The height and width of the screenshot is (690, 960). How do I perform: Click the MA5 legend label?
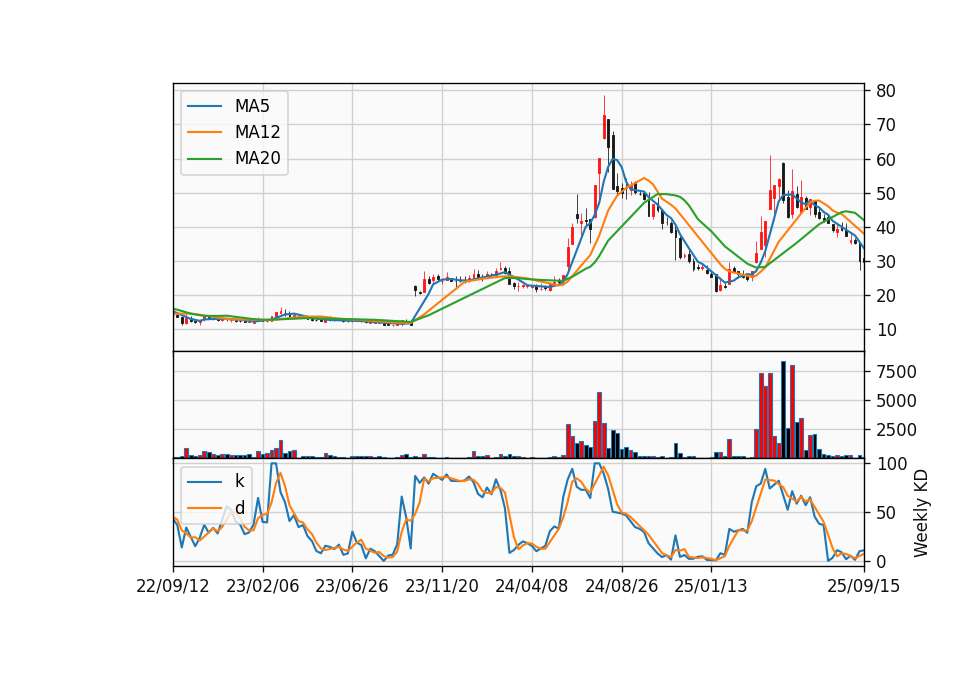coord(252,106)
